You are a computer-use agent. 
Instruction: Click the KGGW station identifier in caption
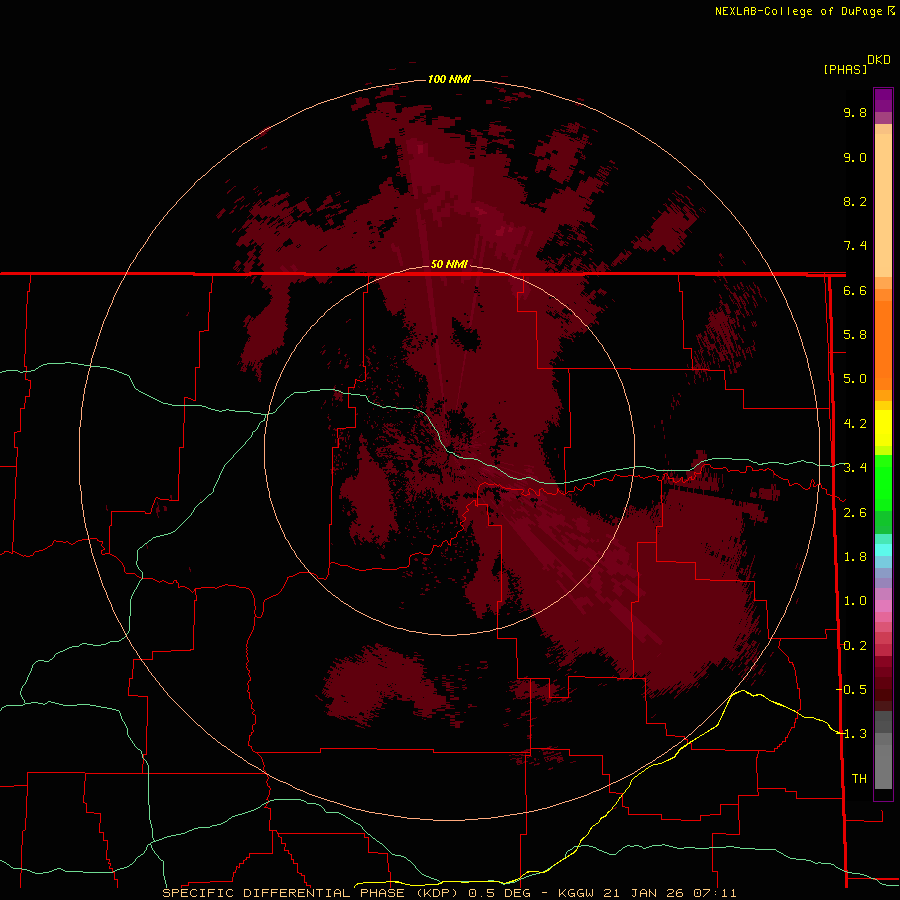[576, 893]
